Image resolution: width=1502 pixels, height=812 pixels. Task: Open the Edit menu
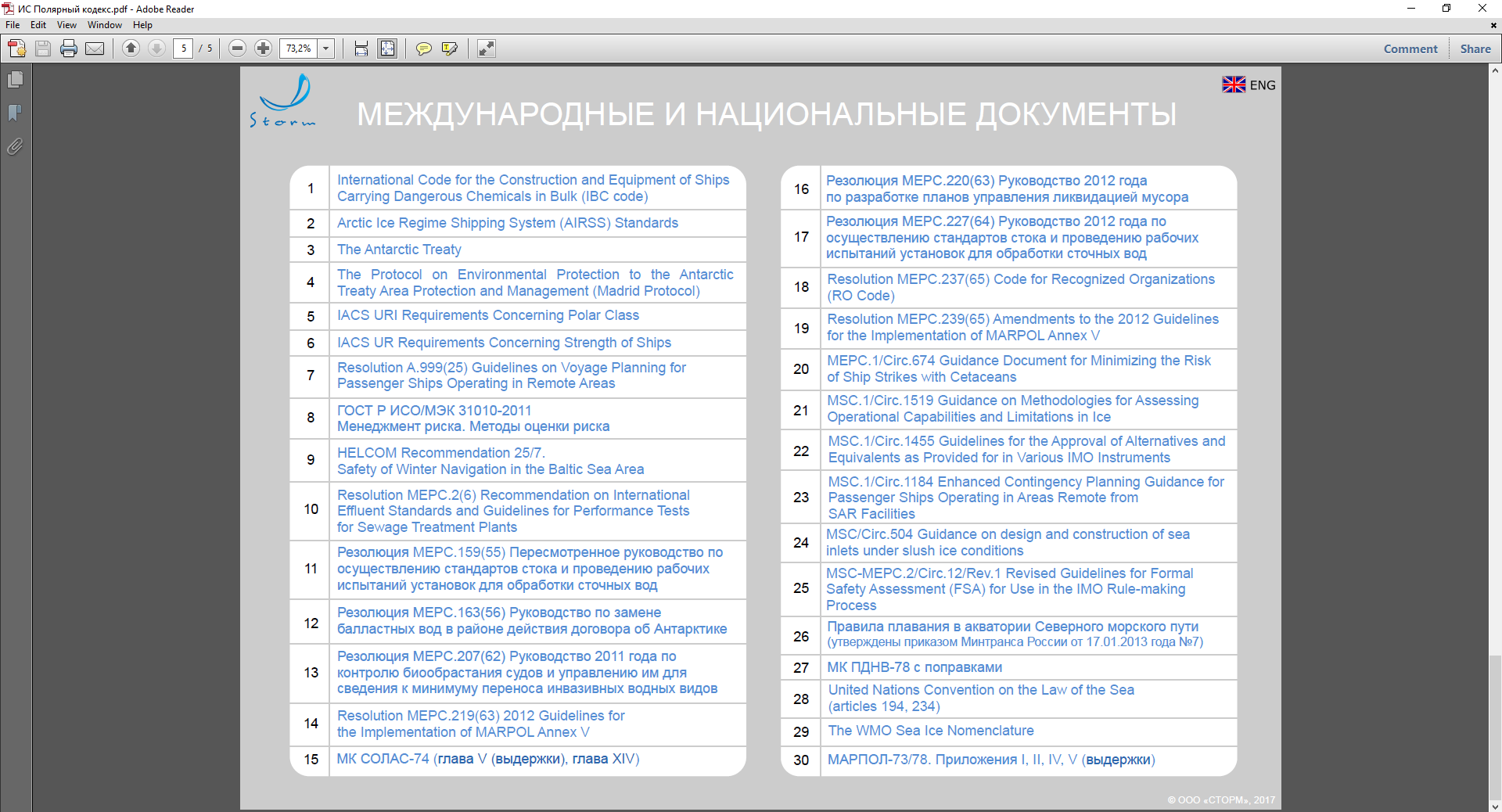click(38, 25)
